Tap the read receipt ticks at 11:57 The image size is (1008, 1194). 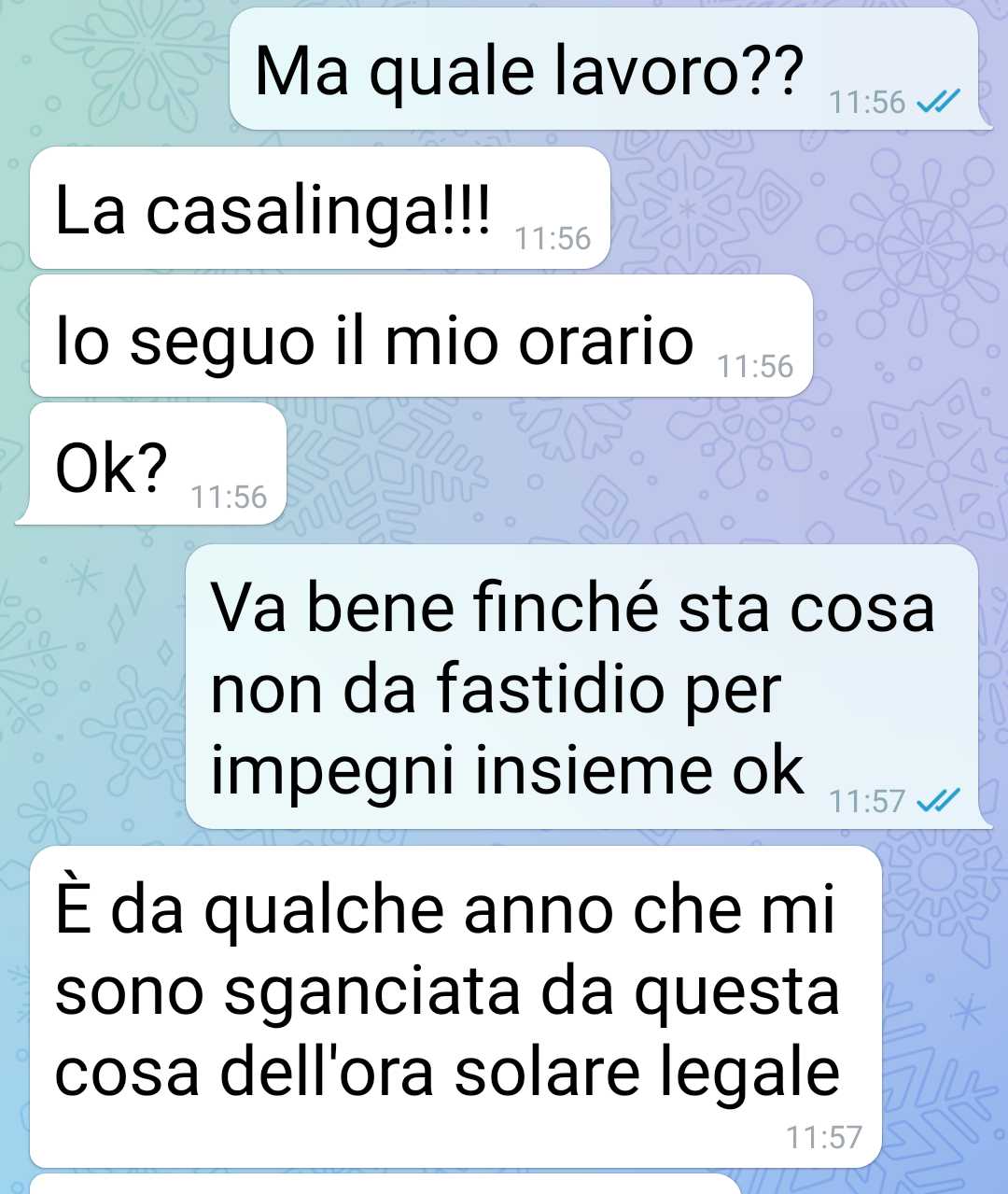[938, 800]
